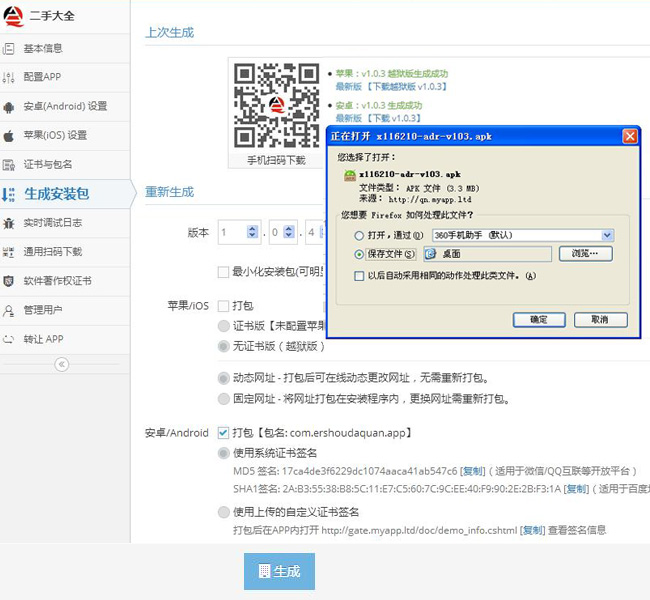Toggle the 苹果/iOS 打包 checkbox
The height and width of the screenshot is (600, 650).
click(x=223, y=306)
